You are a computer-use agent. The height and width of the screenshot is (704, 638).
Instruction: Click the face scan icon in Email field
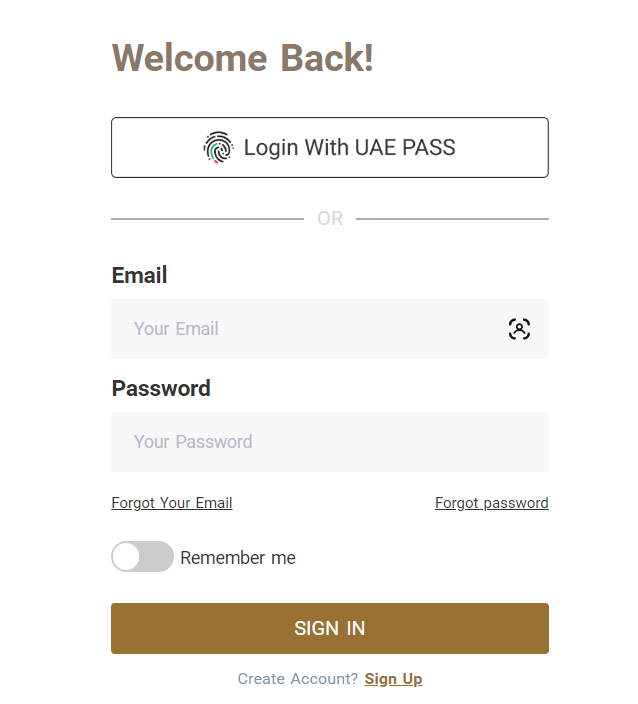coord(519,329)
